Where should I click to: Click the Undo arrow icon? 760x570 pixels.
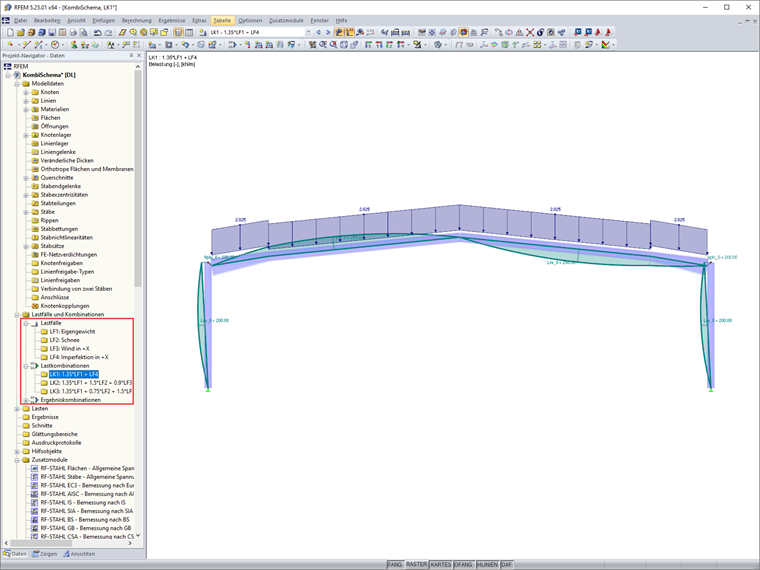[97, 32]
